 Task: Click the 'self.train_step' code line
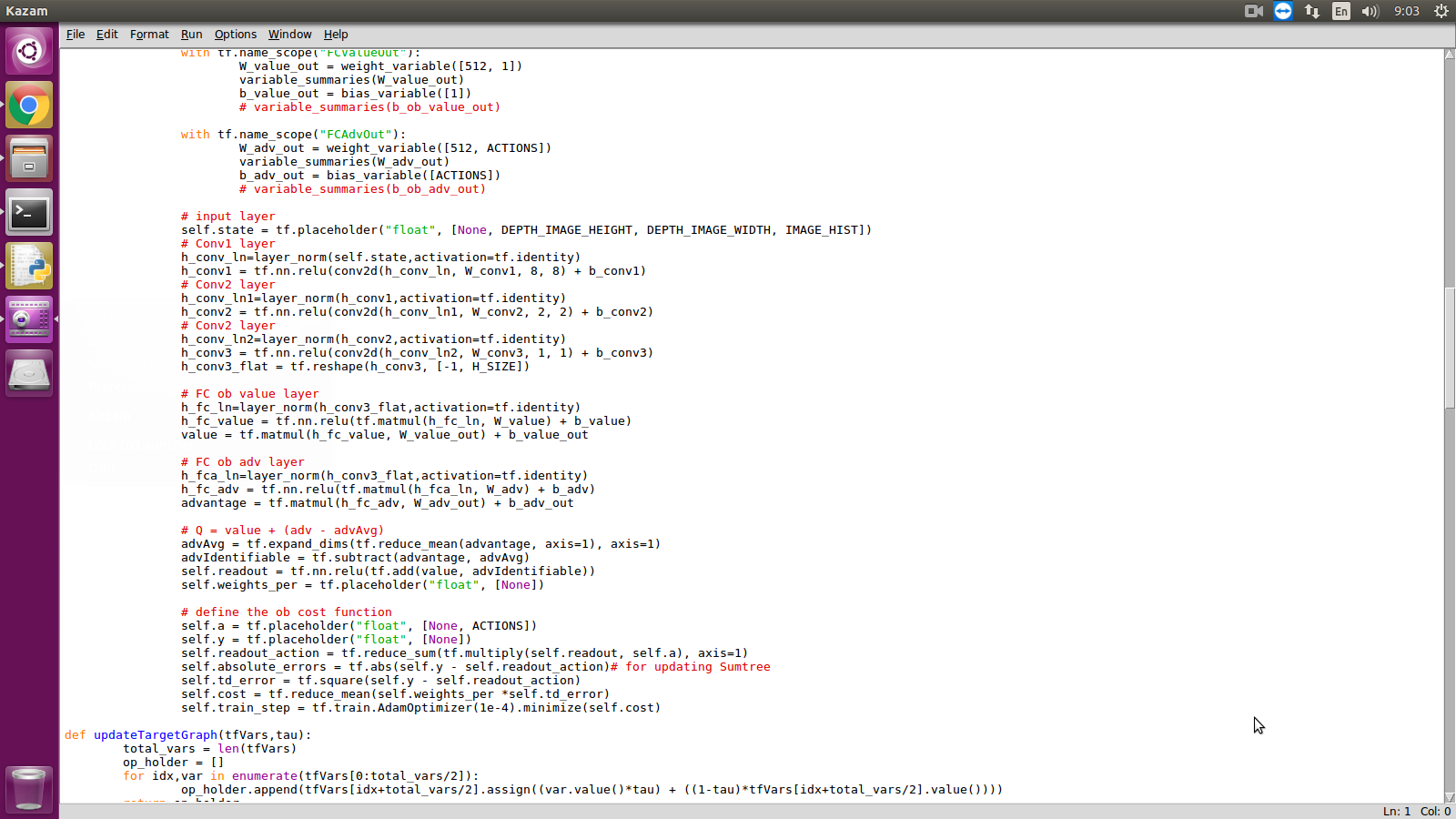tap(420, 707)
